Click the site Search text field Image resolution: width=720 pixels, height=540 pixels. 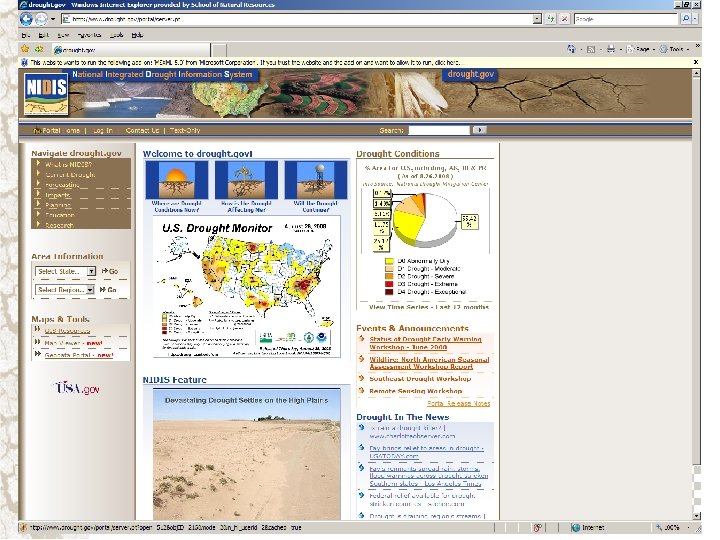pyautogui.click(x=439, y=130)
